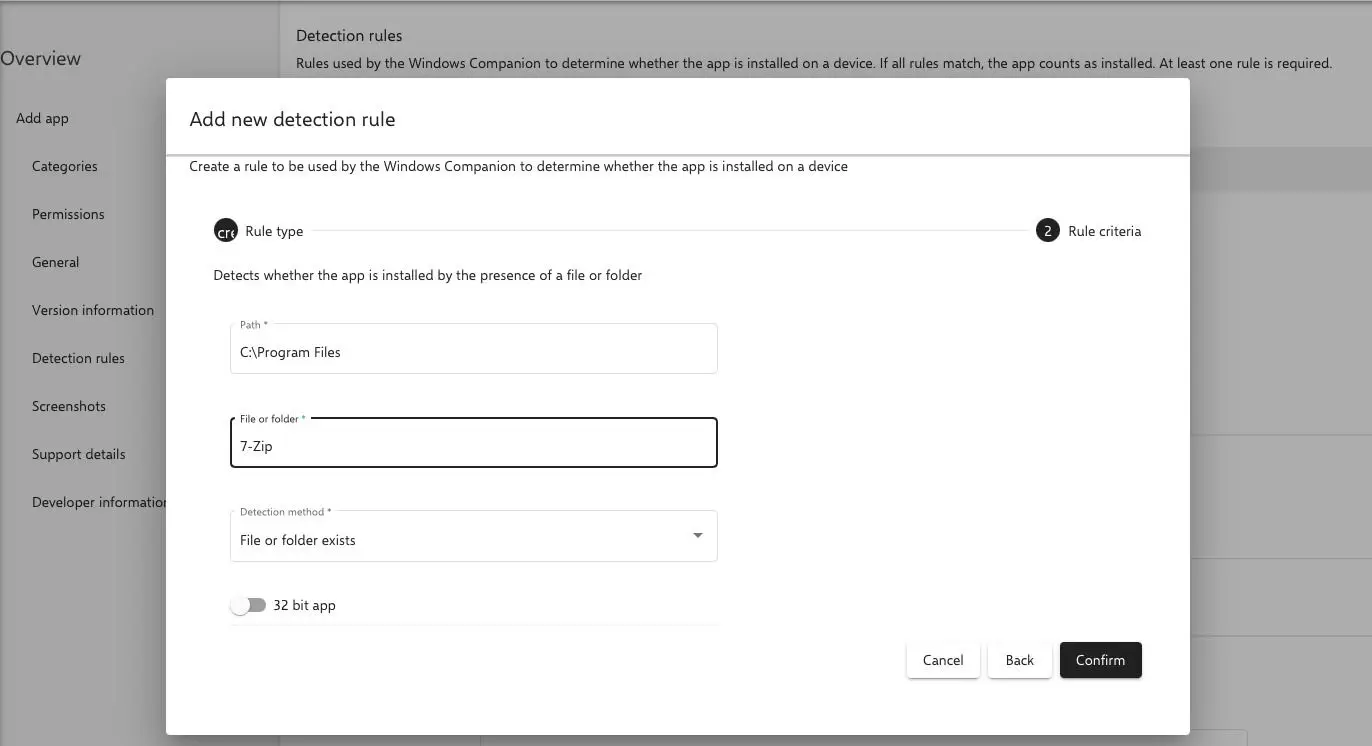Screen dimensions: 1372x746
Task: Focus the File or folder text field
Action: (473, 446)
